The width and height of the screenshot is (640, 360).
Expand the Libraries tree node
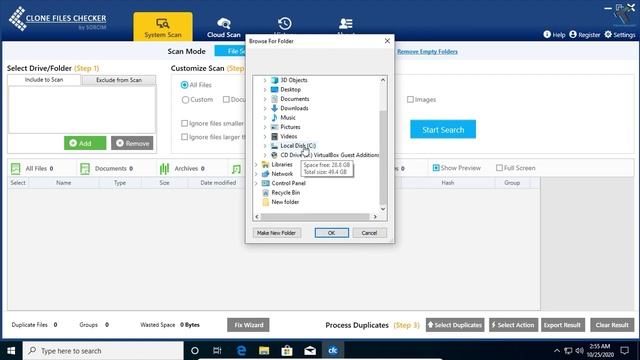[x=256, y=164]
